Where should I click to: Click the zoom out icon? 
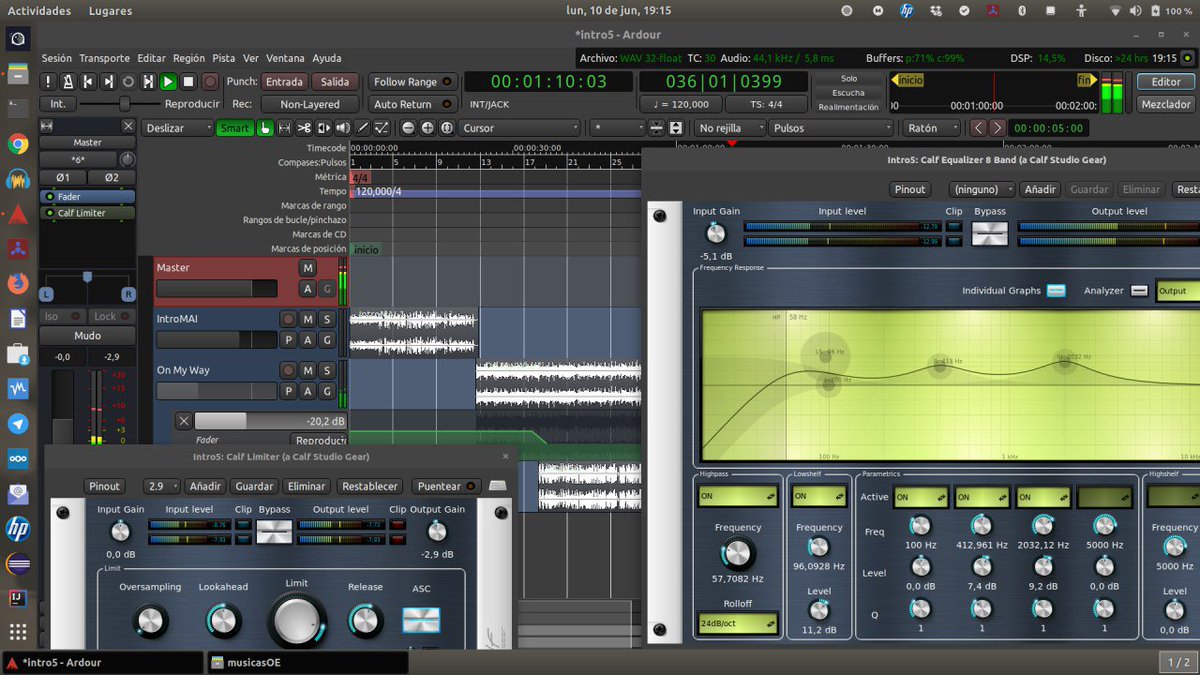(x=408, y=128)
